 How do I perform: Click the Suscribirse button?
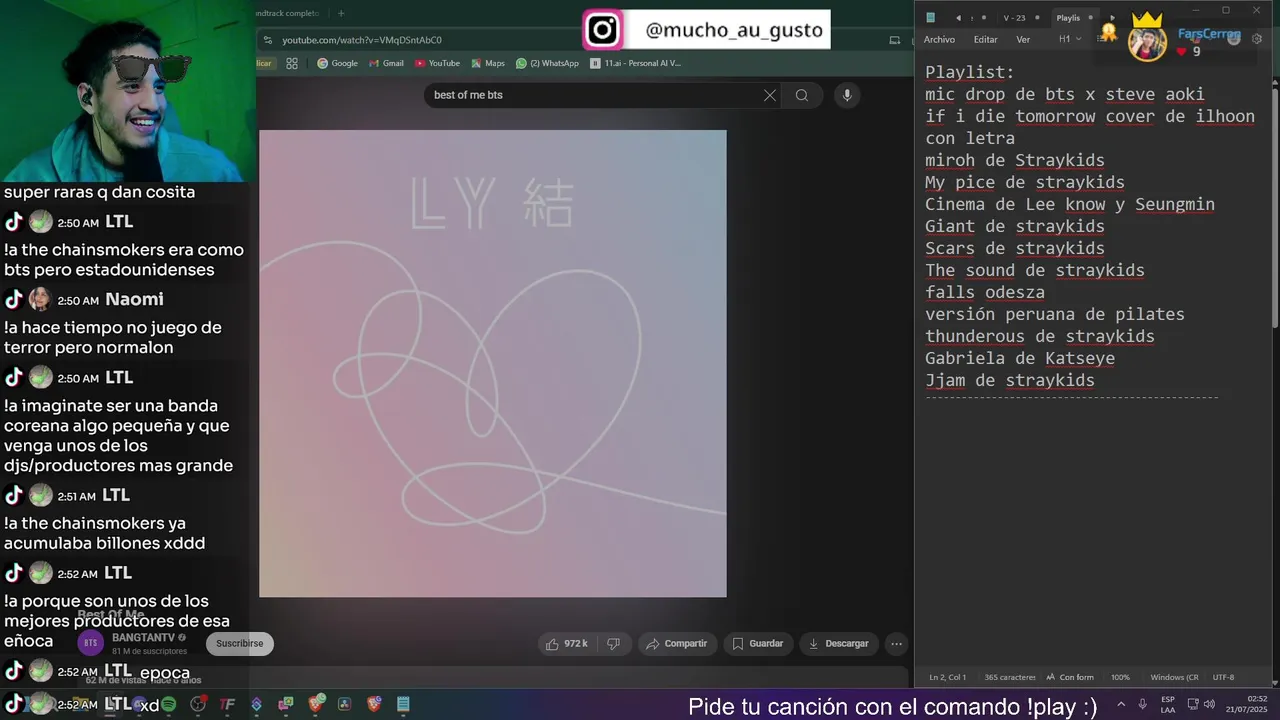[x=240, y=643]
